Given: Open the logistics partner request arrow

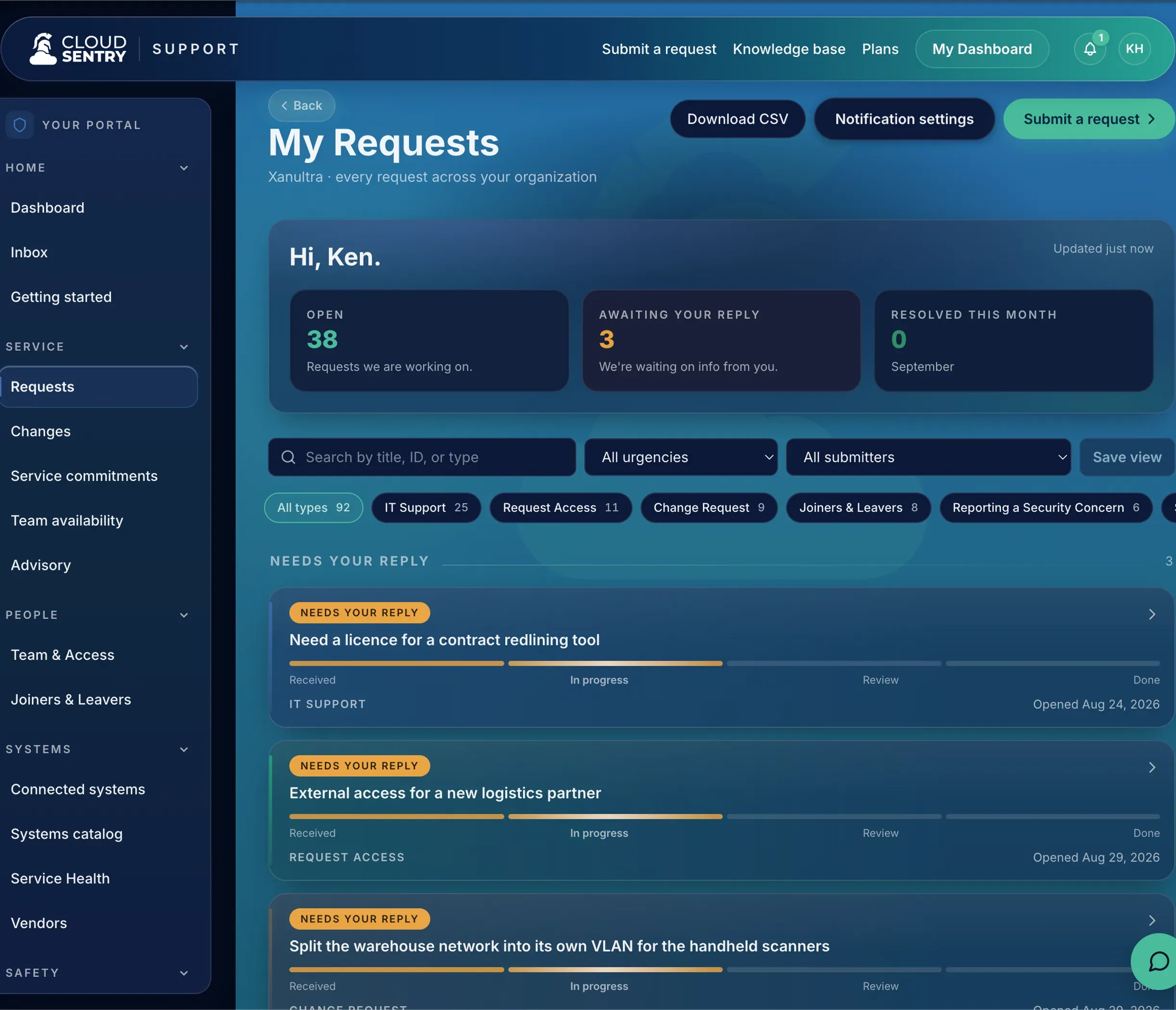Looking at the screenshot, I should coord(1151,768).
